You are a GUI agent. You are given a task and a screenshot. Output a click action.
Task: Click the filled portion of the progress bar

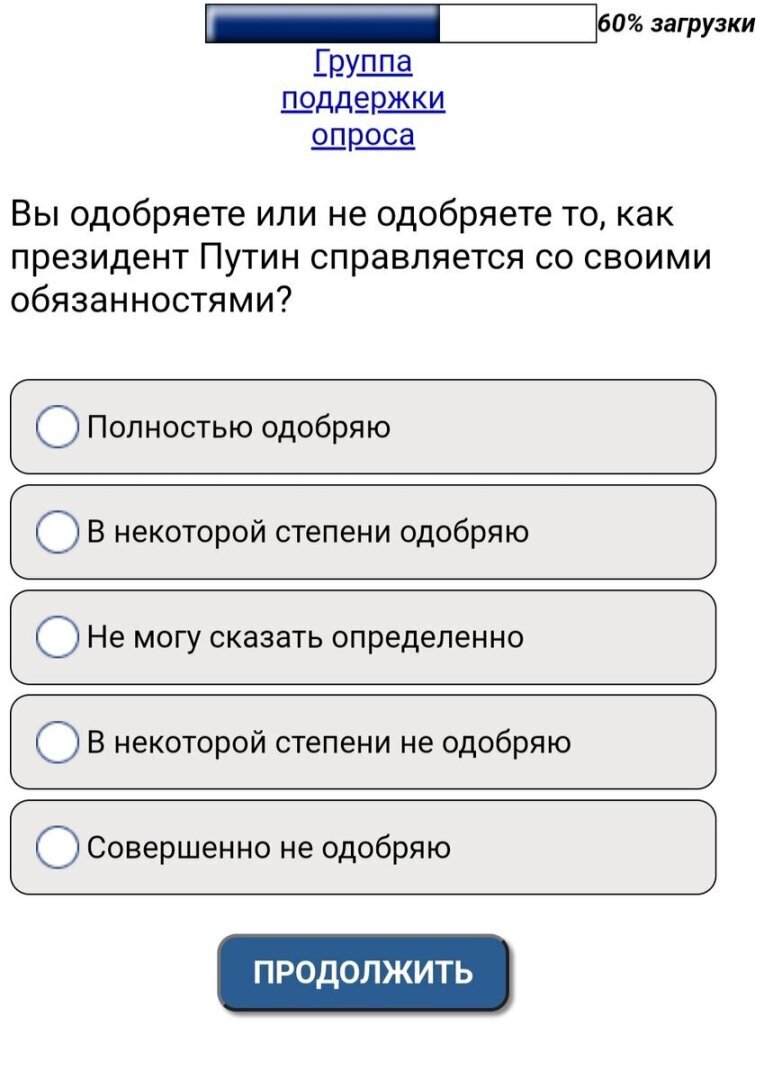pos(320,24)
